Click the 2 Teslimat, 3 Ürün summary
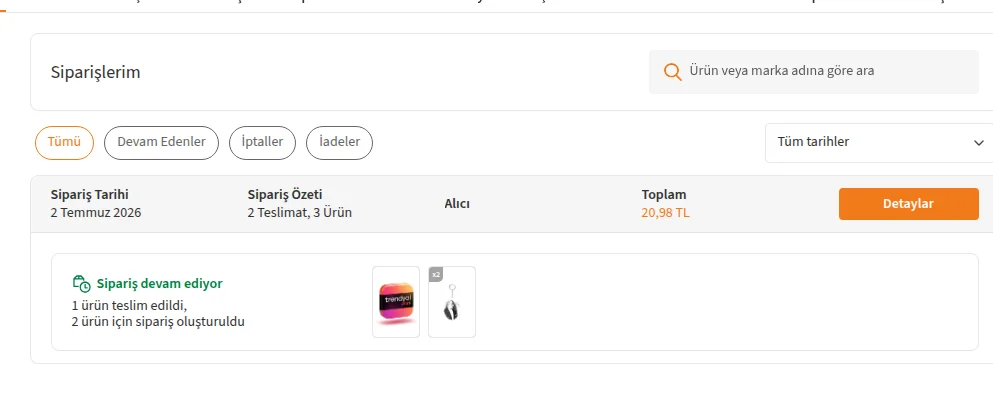 pyautogui.click(x=300, y=213)
